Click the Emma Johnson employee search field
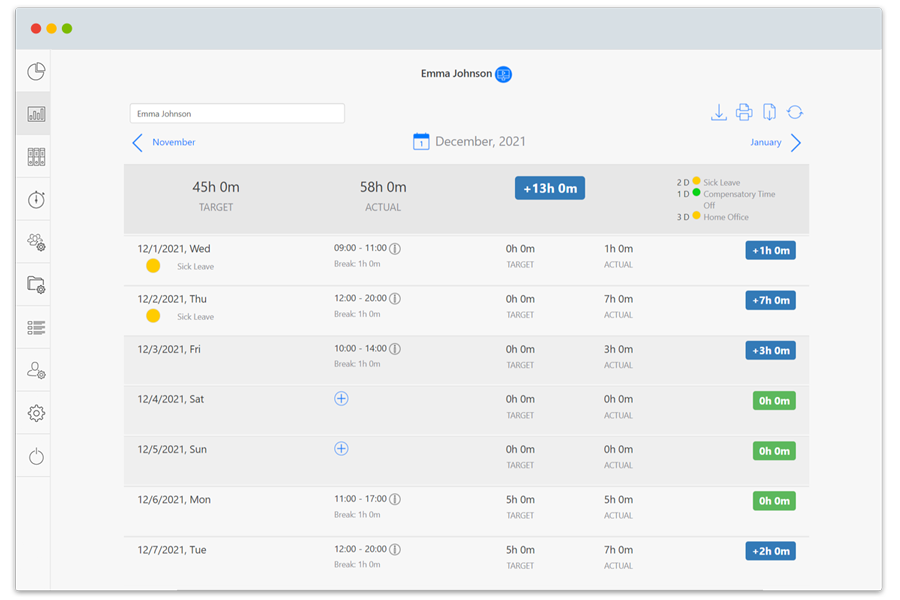The height and width of the screenshot is (600, 900). click(x=237, y=114)
